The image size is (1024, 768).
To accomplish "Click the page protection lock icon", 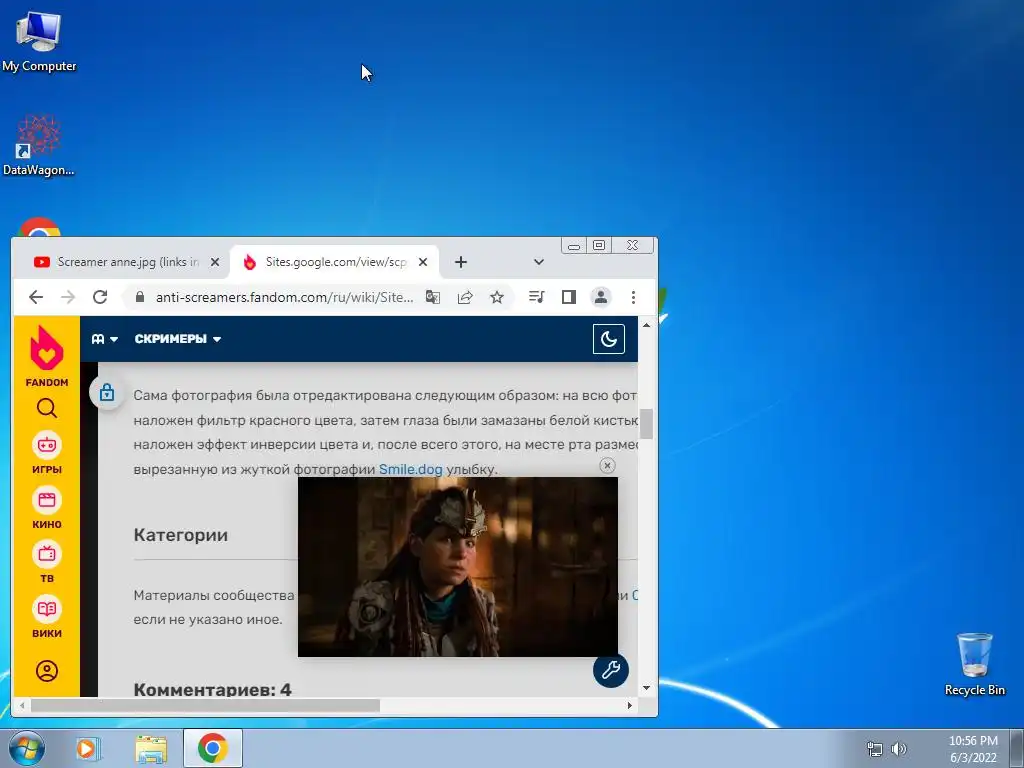I will [107, 392].
